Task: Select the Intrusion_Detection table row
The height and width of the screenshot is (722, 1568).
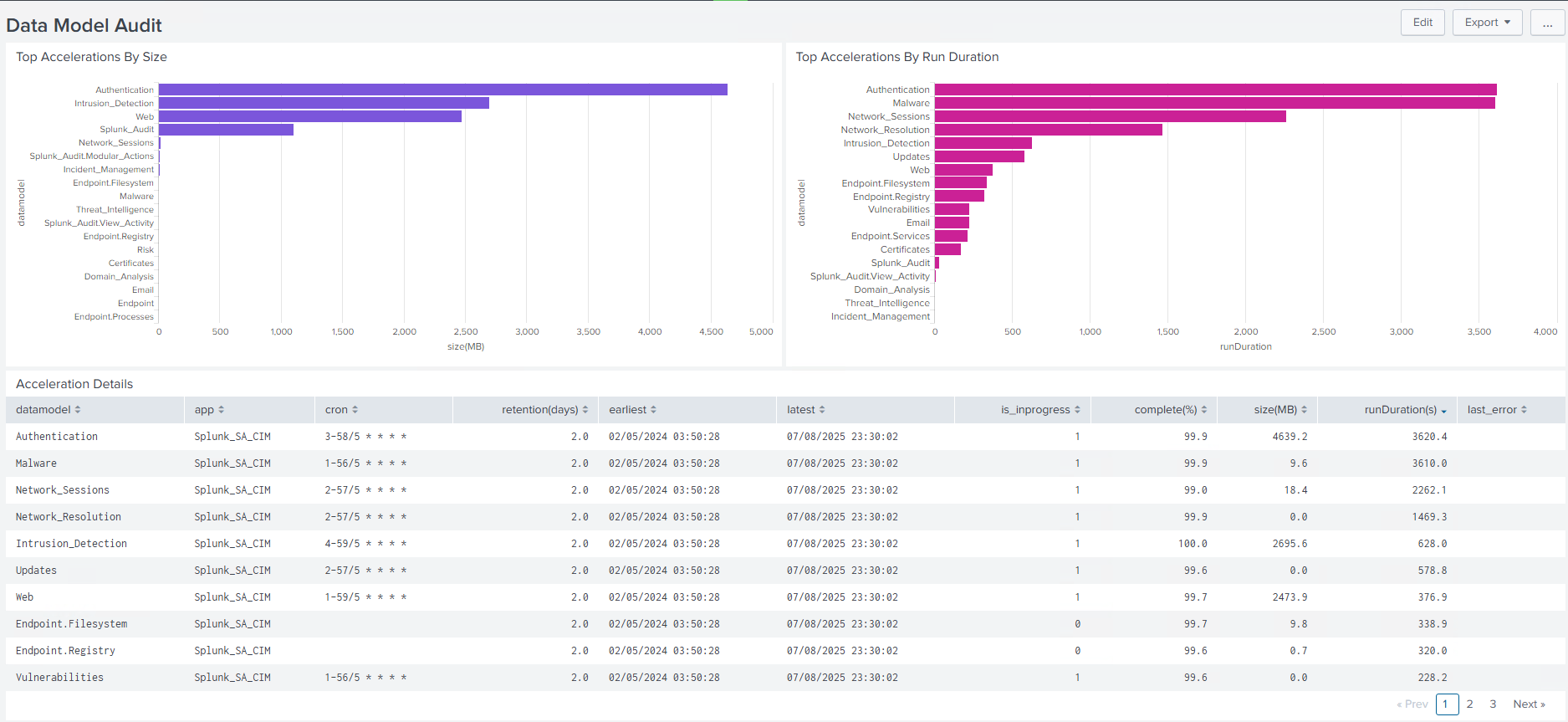Action: (71, 544)
